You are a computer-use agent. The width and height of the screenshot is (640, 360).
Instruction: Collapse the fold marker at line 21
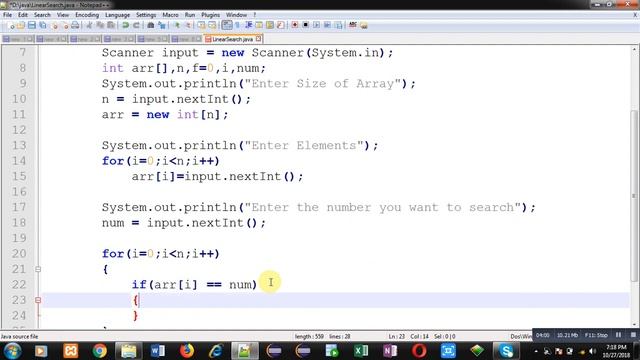(x=38, y=269)
